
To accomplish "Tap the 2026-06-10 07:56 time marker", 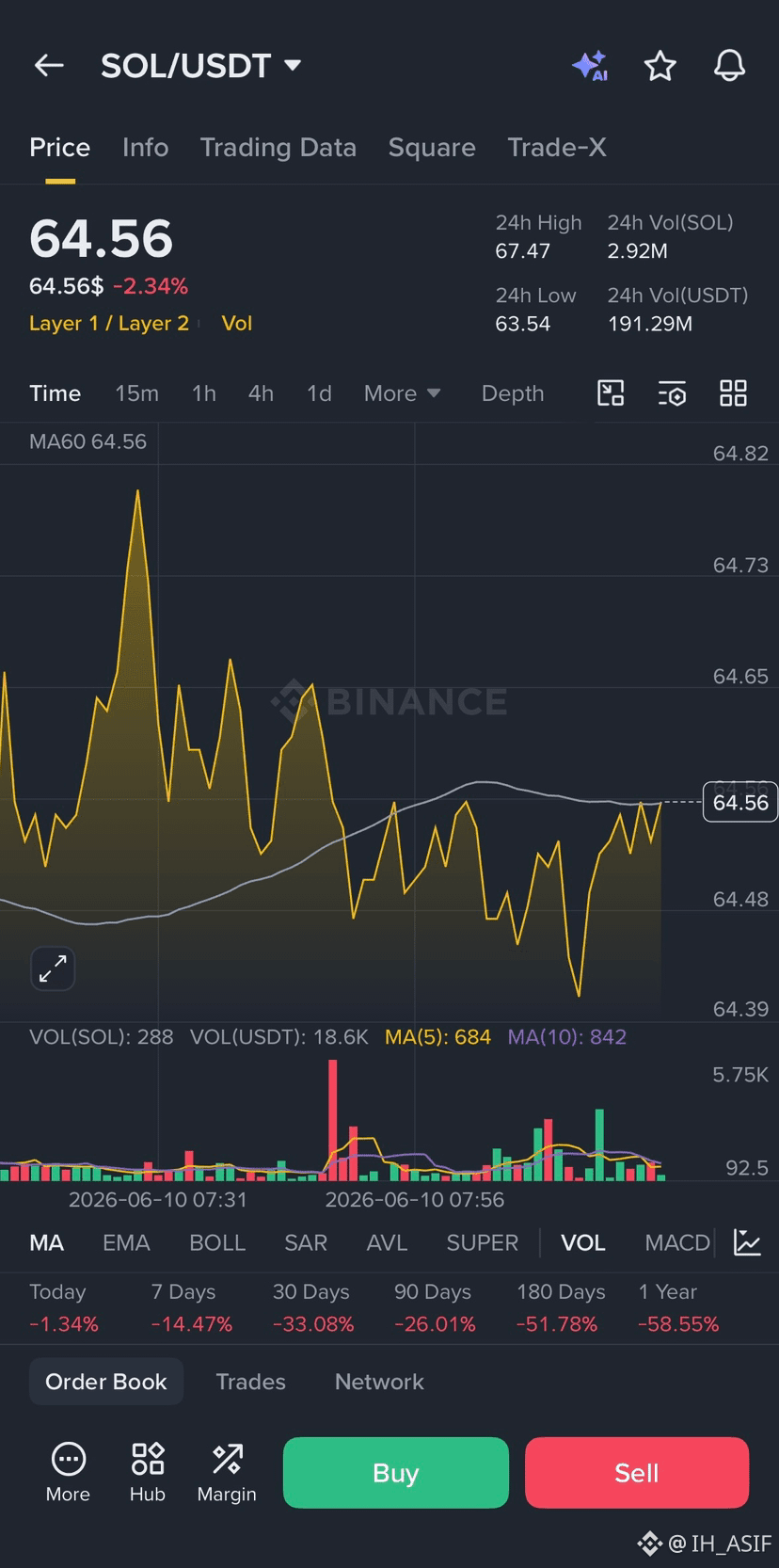I will (x=415, y=1199).
